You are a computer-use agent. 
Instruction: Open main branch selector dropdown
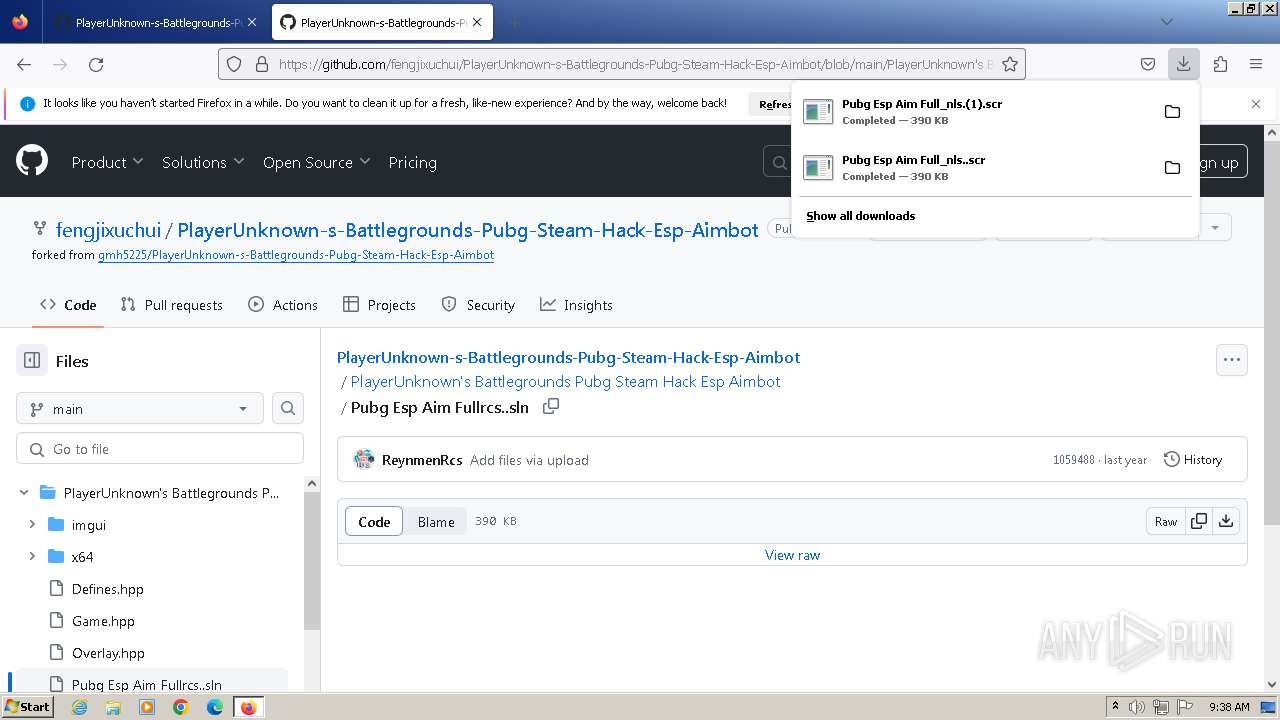tap(140, 408)
